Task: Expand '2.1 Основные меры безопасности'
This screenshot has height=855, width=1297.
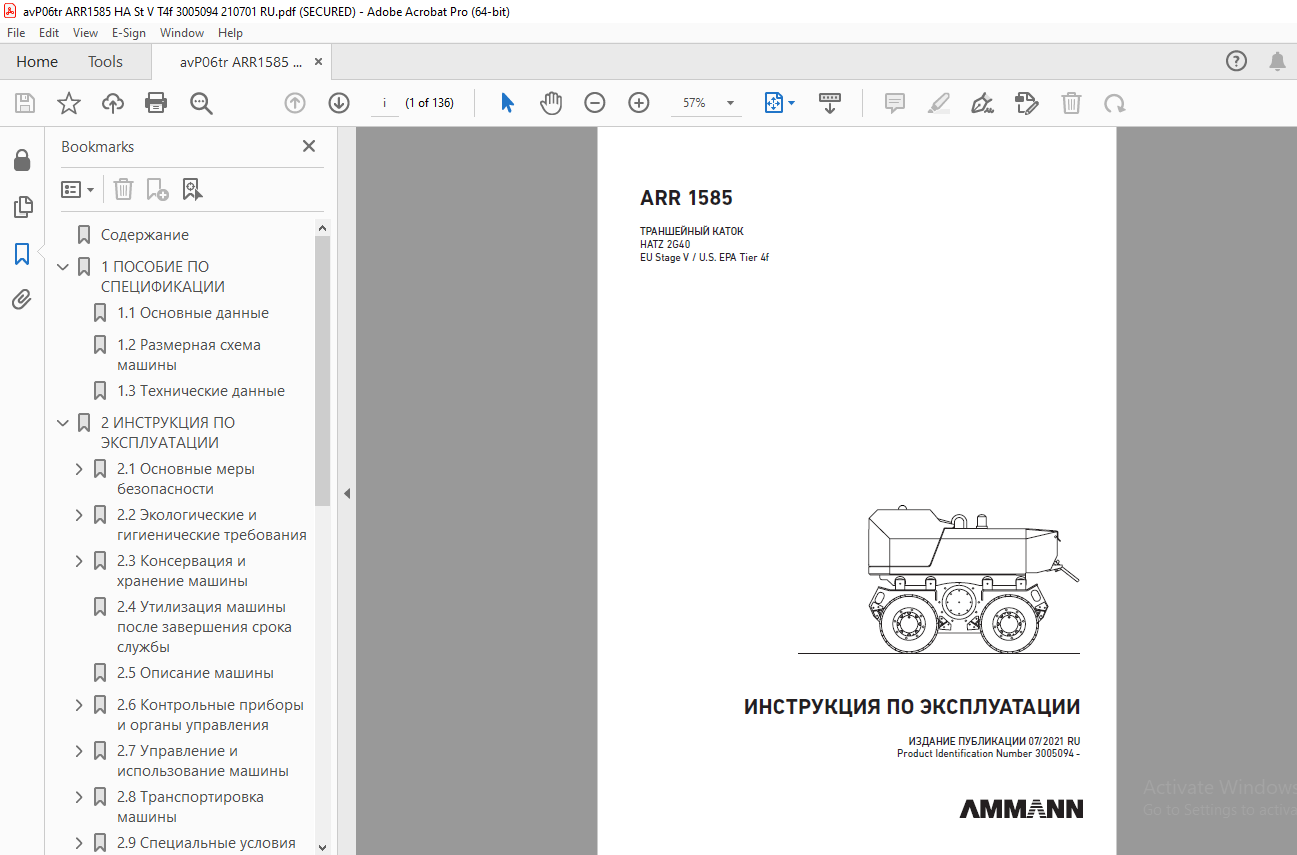Action: pyautogui.click(x=79, y=469)
